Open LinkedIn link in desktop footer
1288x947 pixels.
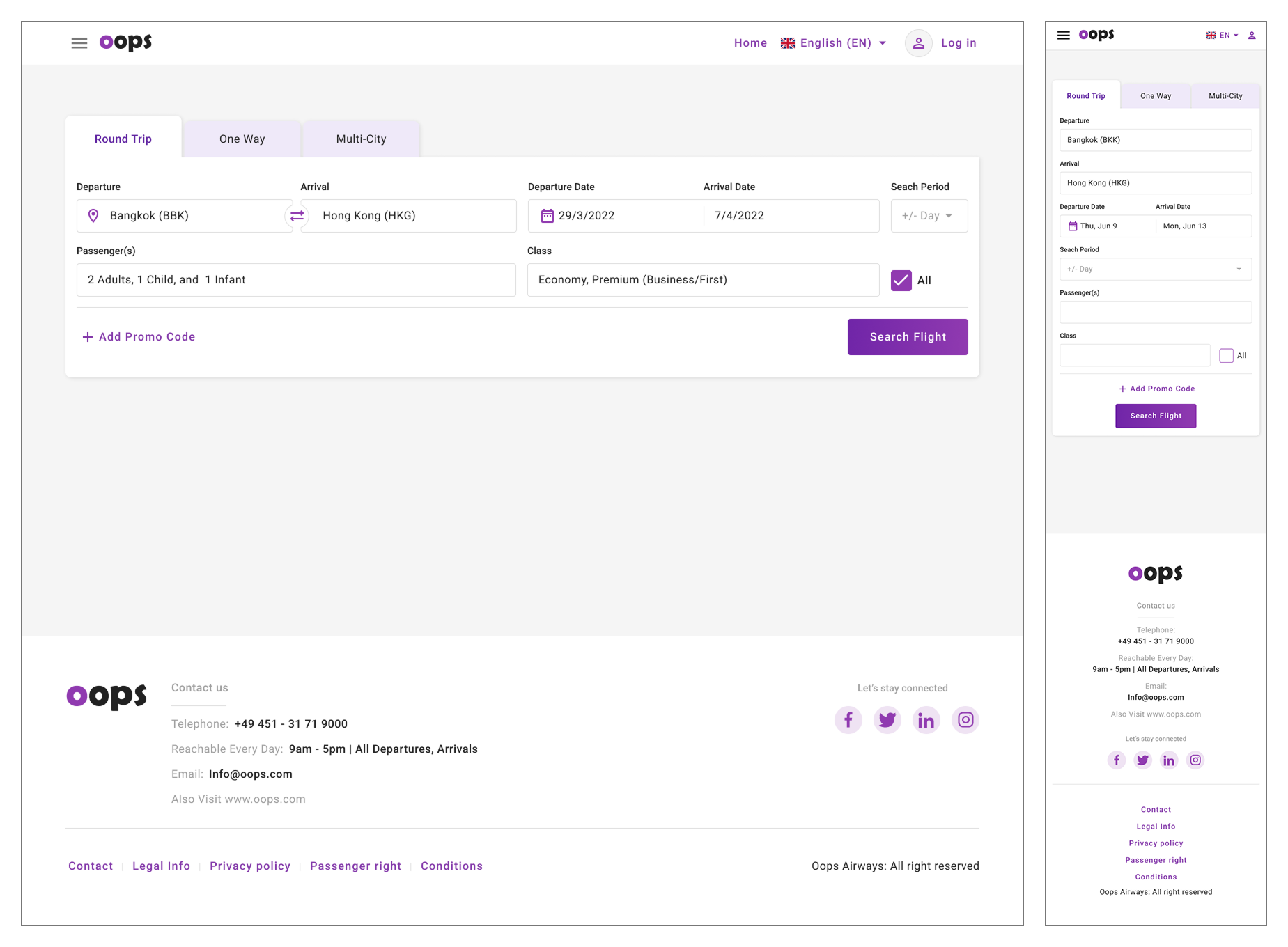pyautogui.click(x=926, y=720)
